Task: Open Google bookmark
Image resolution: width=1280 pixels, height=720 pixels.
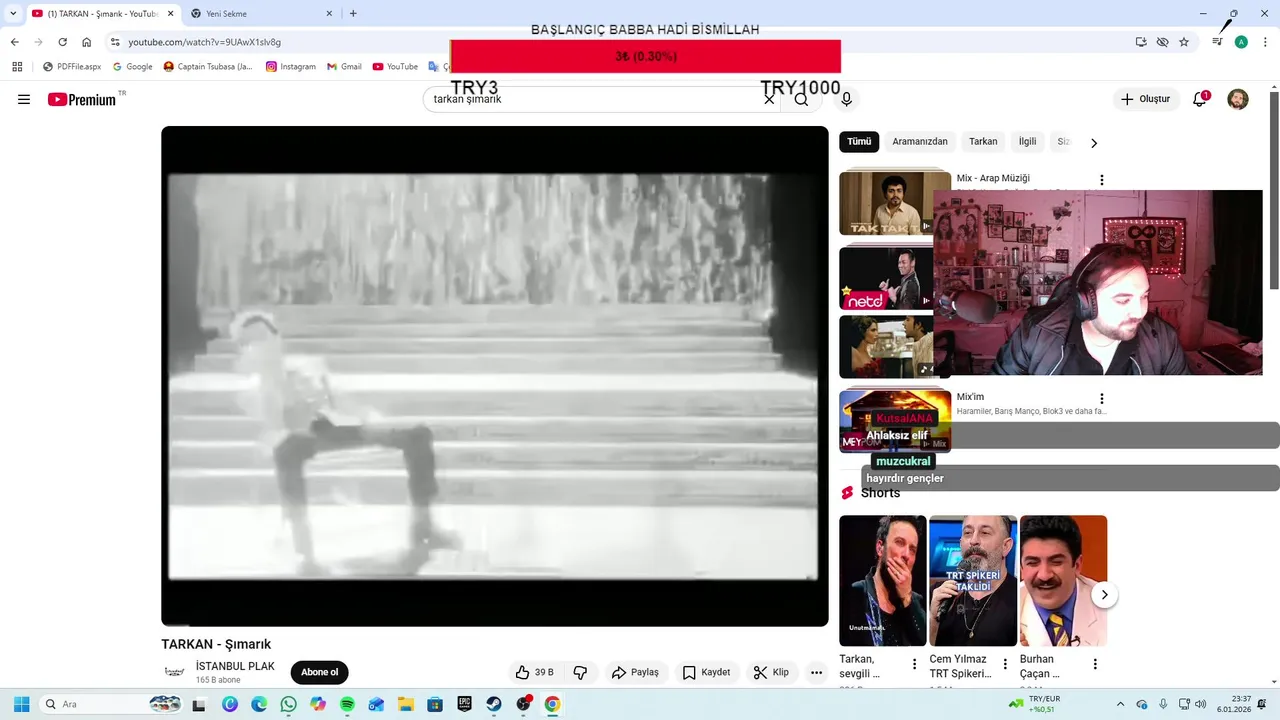Action: point(132,66)
